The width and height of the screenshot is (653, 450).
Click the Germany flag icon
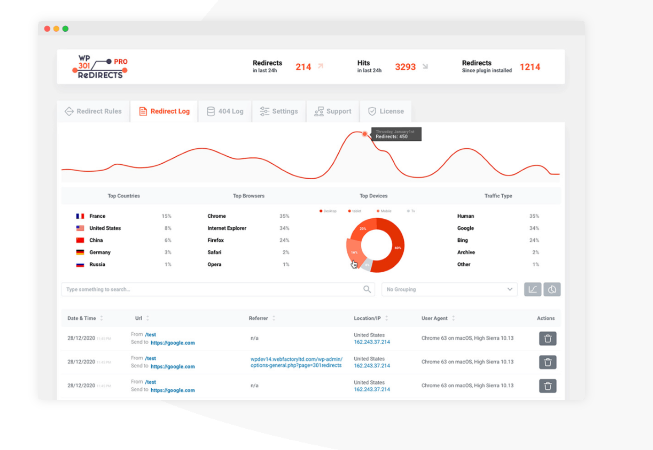tap(80, 252)
